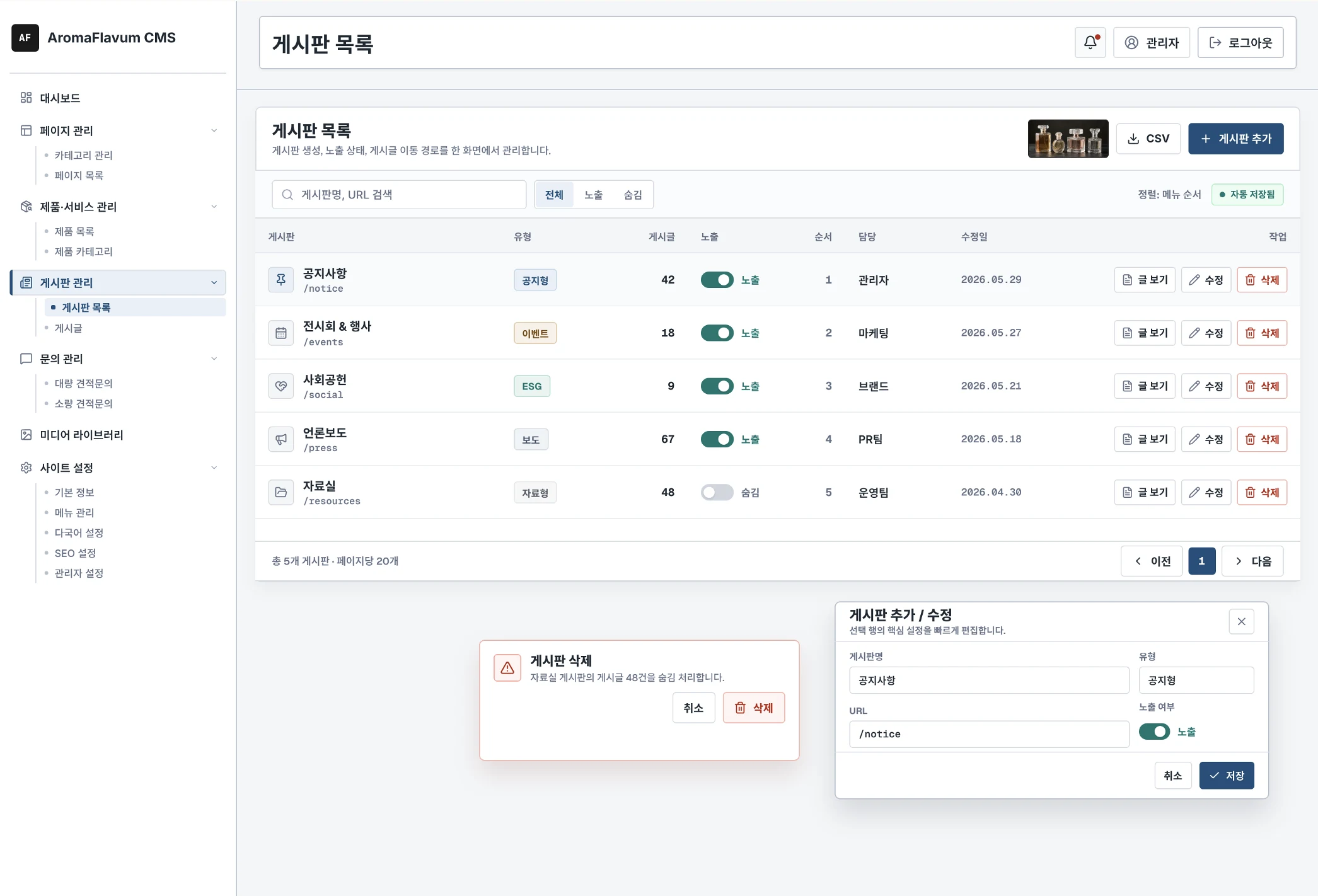This screenshot has height=896, width=1318.
Task: Enable the 숨김 switch for 자료실
Action: click(x=717, y=492)
